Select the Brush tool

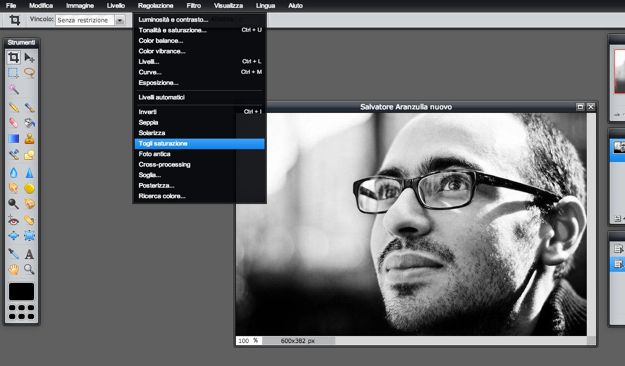click(29, 107)
